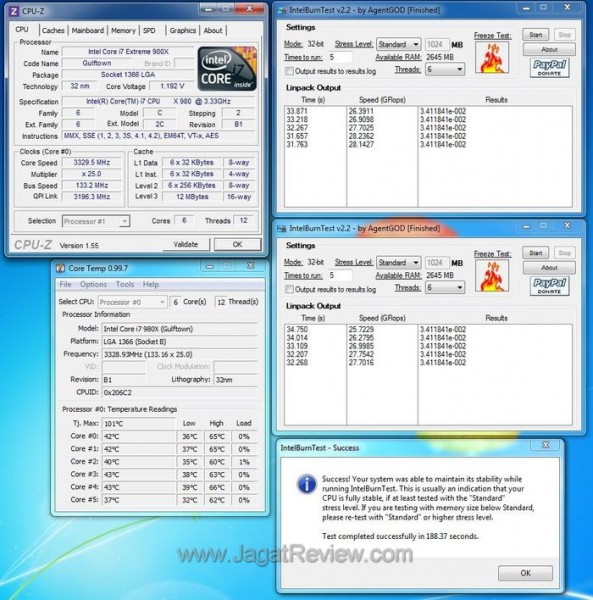Open the Tools menu in Core Temp

coord(125,284)
